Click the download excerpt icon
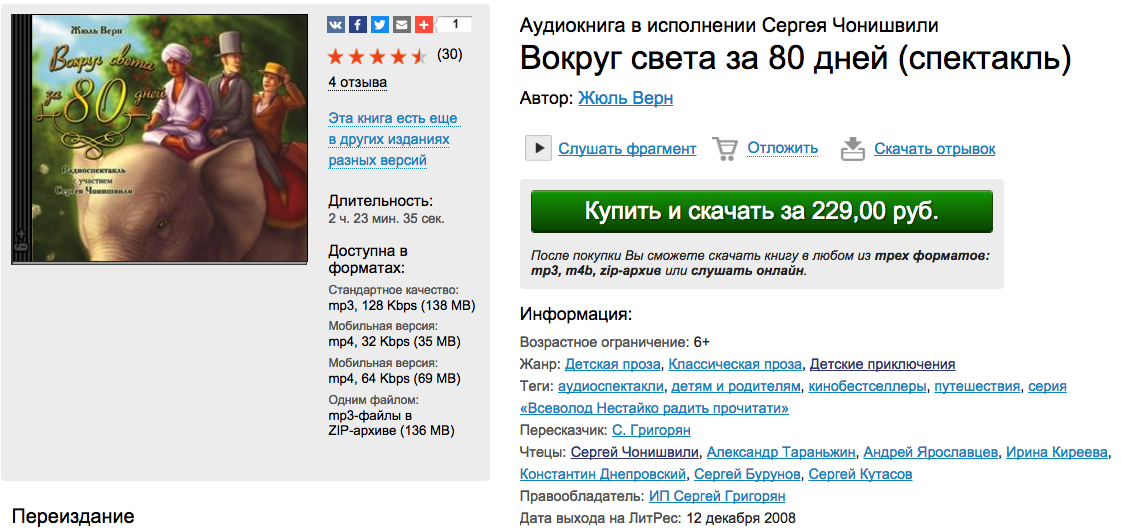 click(852, 149)
